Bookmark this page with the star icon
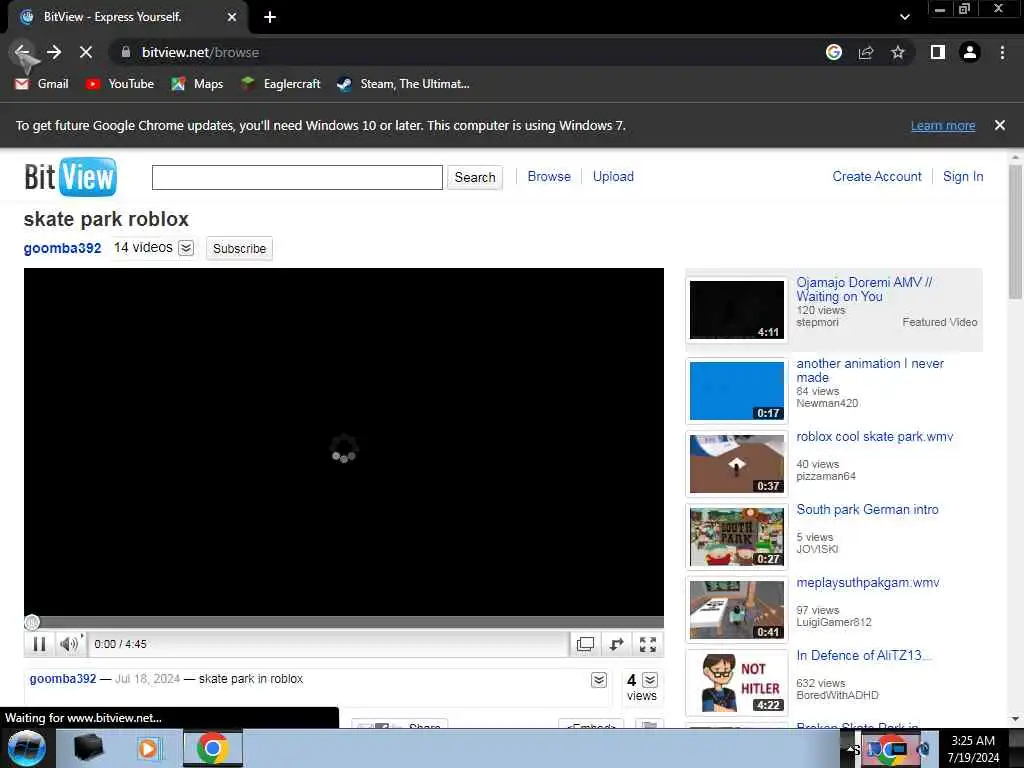The width and height of the screenshot is (1024, 768). point(898,52)
